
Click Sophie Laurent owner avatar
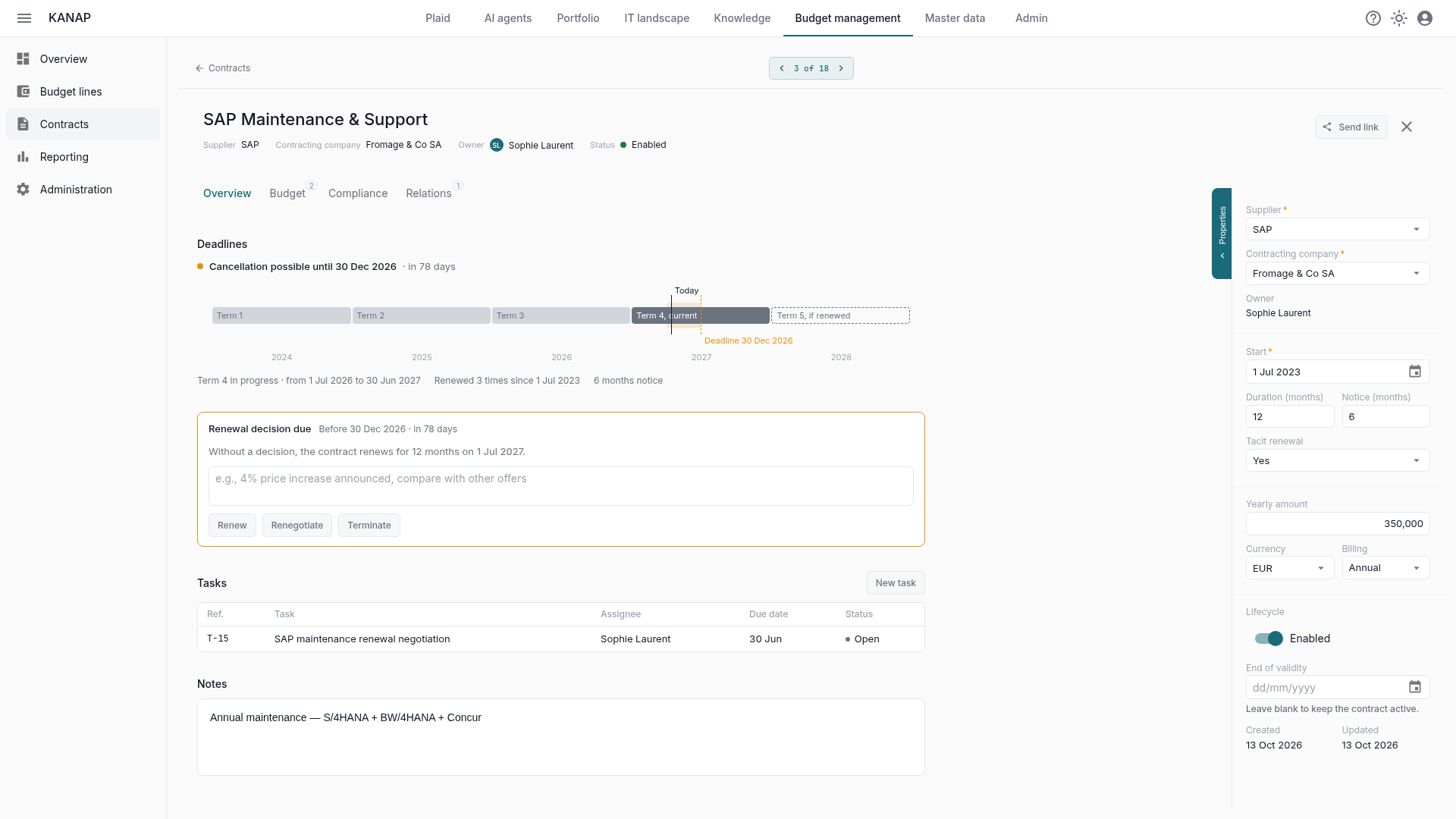[497, 145]
